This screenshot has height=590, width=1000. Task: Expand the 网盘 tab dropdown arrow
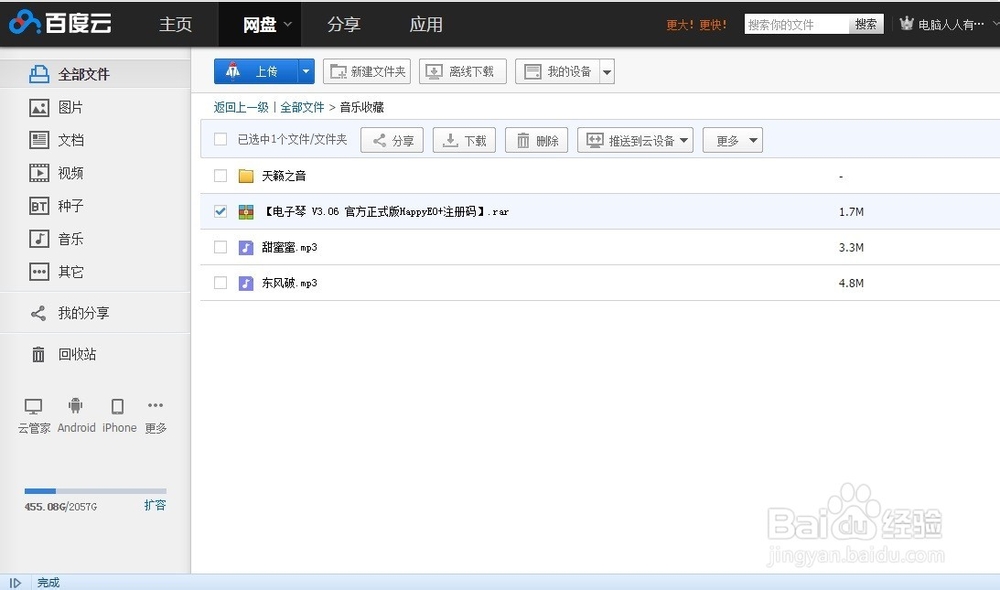coord(288,24)
